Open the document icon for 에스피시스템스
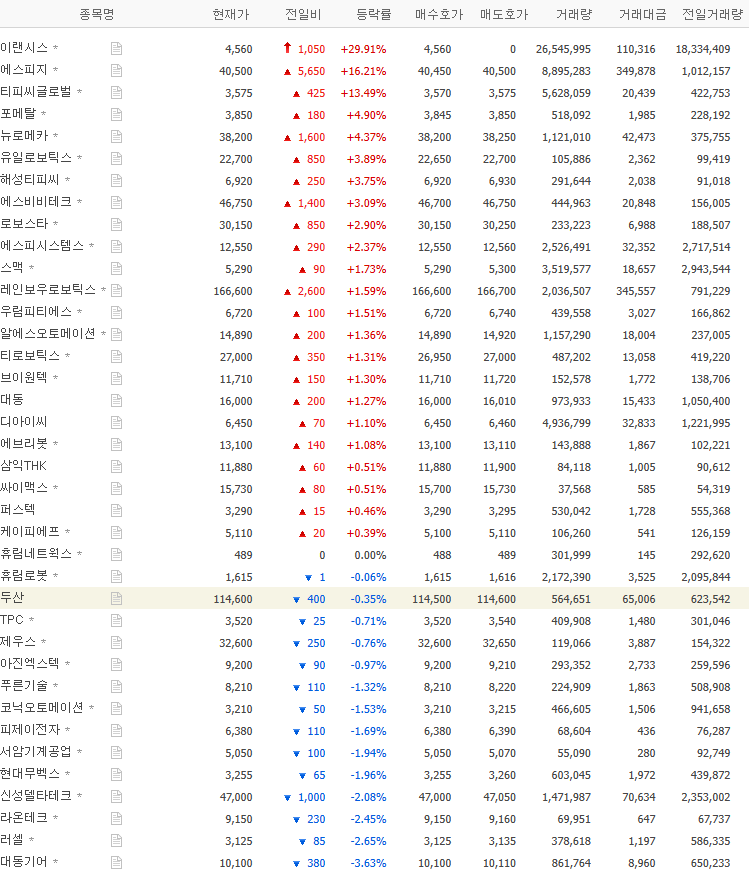The width and height of the screenshot is (749, 877). [116, 247]
